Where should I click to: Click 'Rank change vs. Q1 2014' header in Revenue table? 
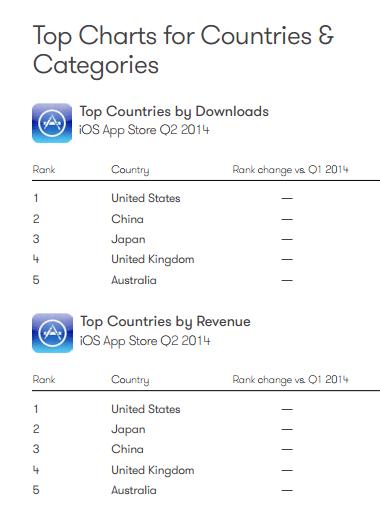click(x=290, y=380)
